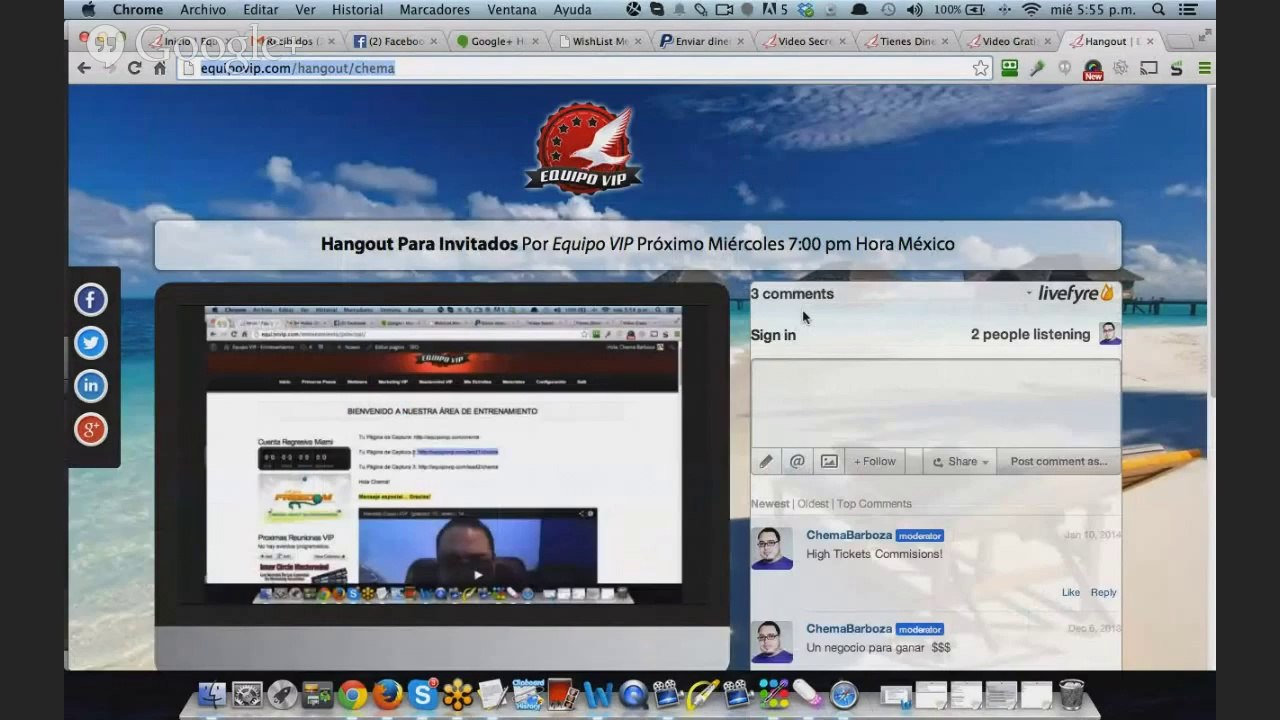Screen dimensions: 1280x720
Task: Click the volume icon in menu bar
Action: coord(915,10)
